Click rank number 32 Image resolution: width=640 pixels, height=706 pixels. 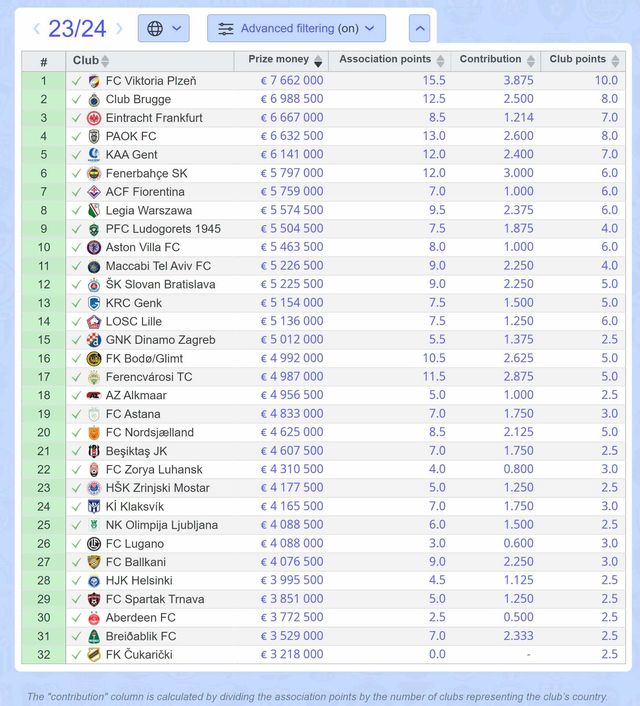(44, 655)
